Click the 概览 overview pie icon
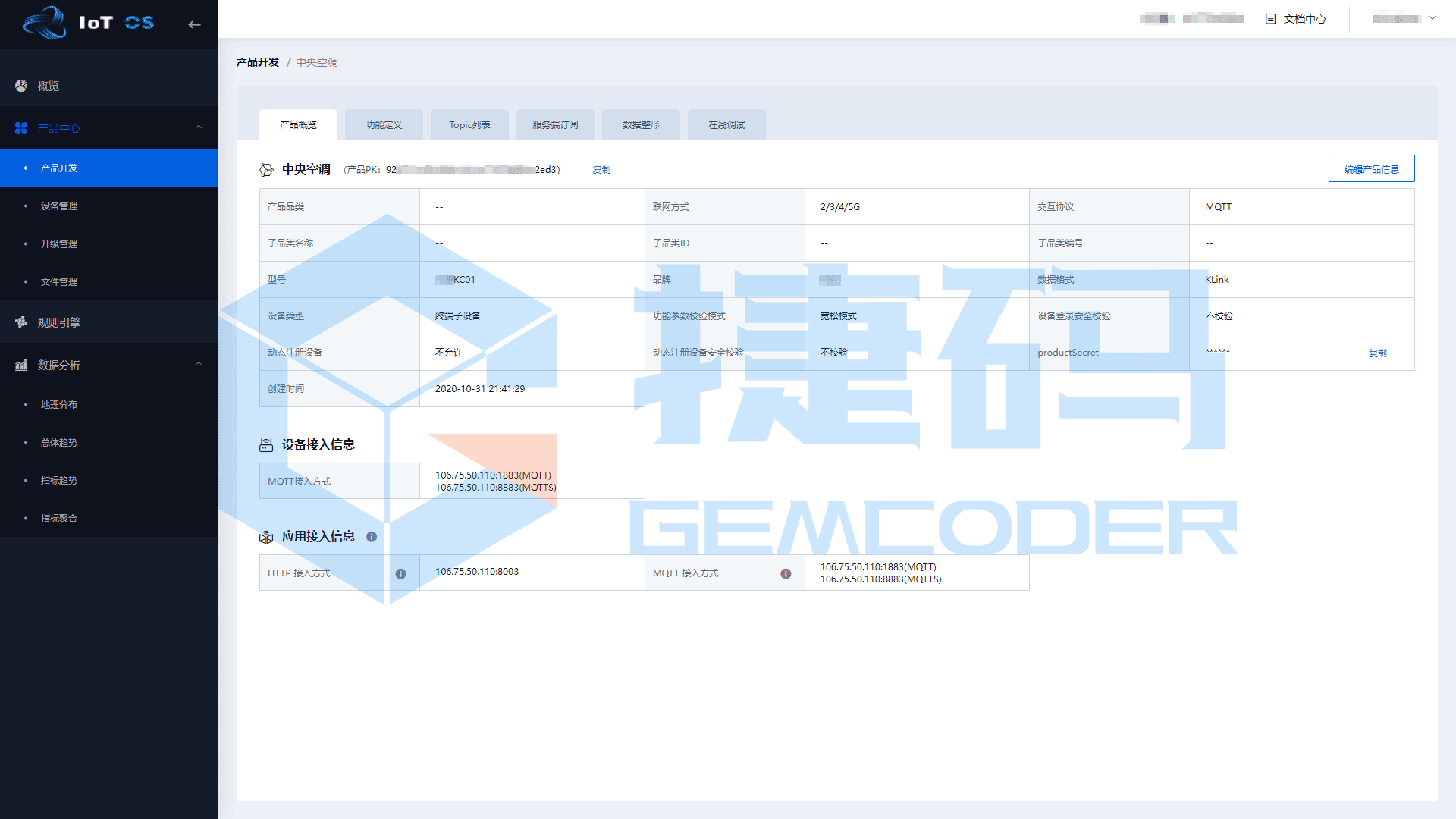Image resolution: width=1456 pixels, height=819 pixels. (x=21, y=86)
